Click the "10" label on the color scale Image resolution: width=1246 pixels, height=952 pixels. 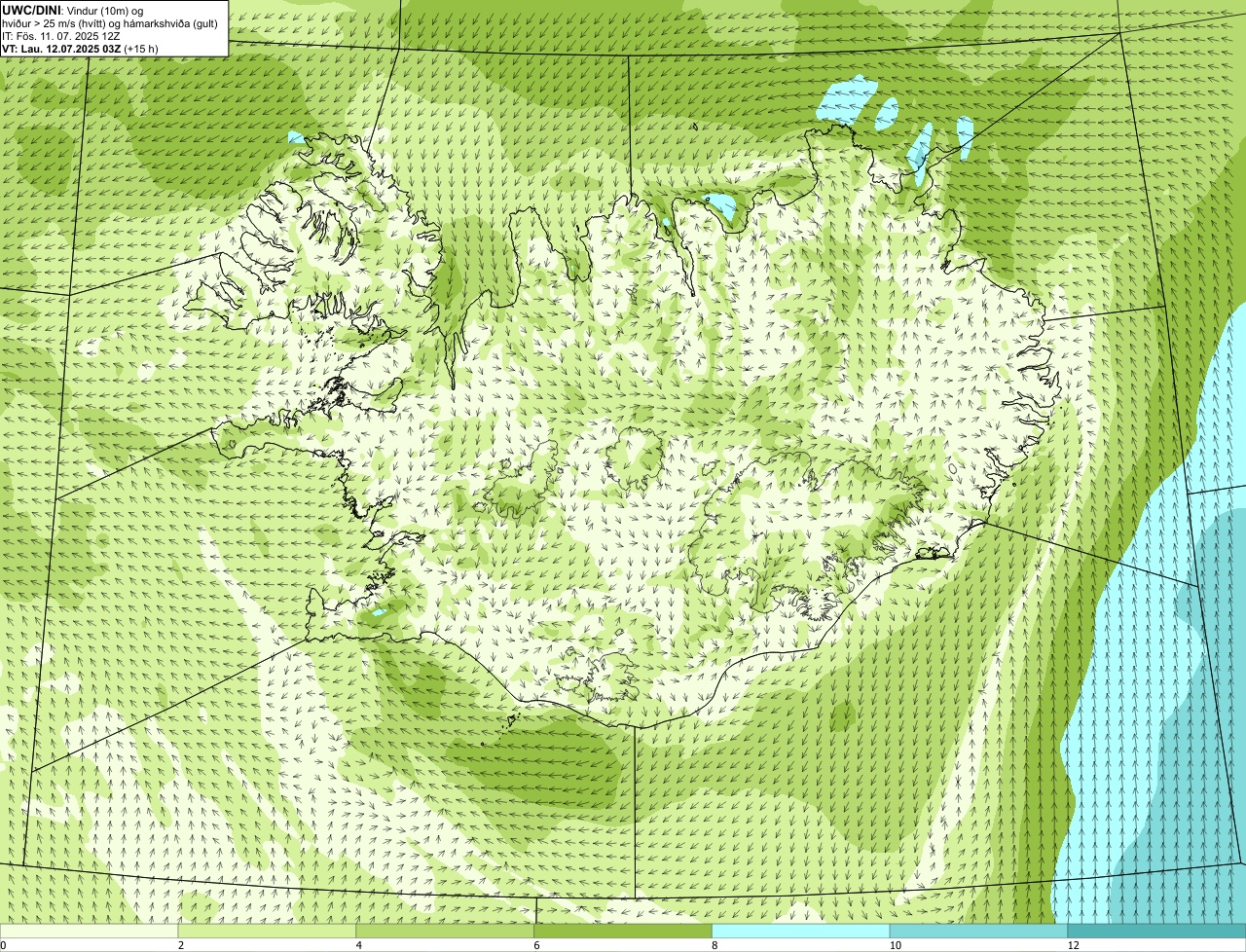[x=895, y=945]
